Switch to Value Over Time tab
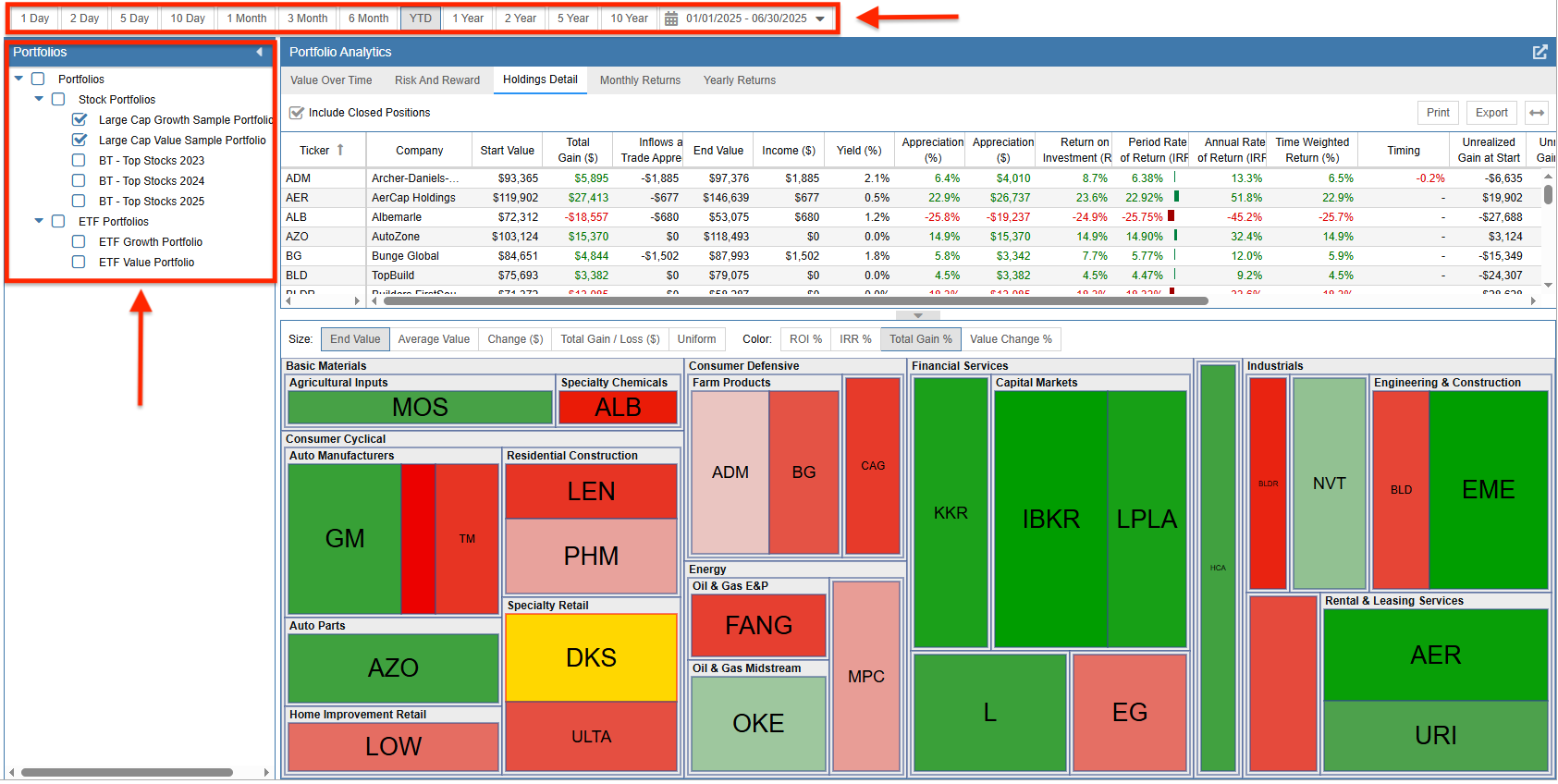Viewport: 1558px width, 784px height. pyautogui.click(x=331, y=80)
